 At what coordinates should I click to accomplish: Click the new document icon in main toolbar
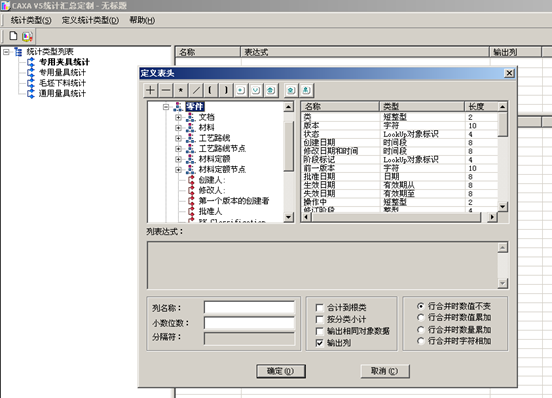point(13,36)
